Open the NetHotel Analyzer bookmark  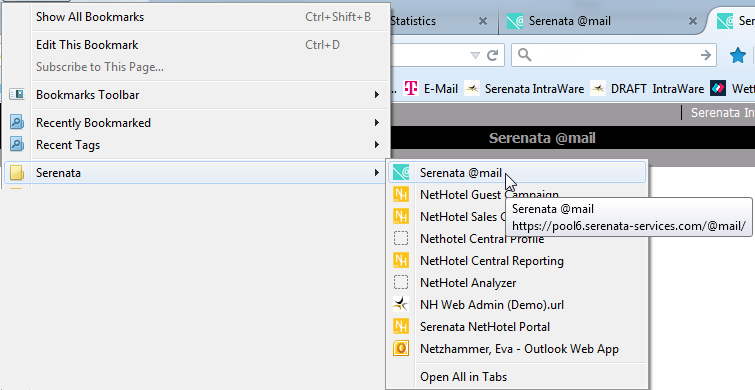[x=517, y=283]
